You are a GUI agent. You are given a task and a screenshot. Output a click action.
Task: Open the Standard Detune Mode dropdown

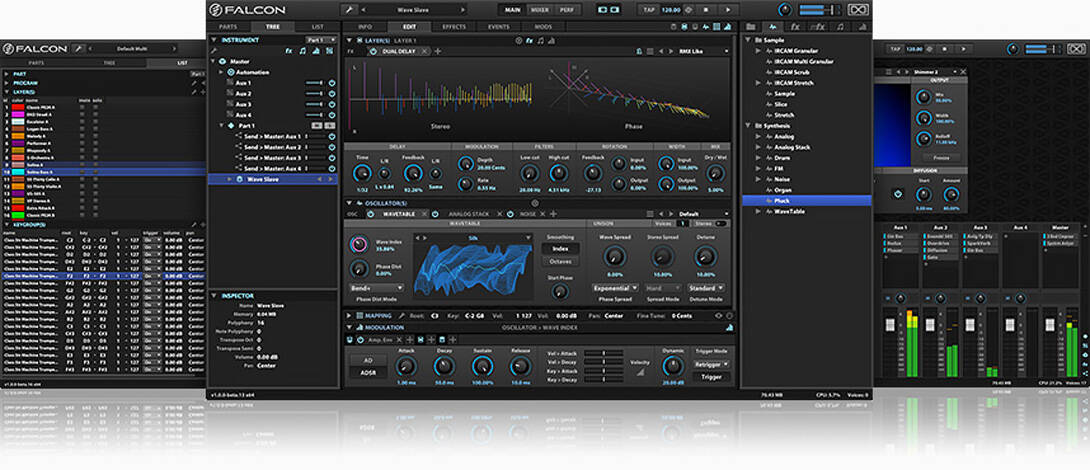click(x=706, y=288)
